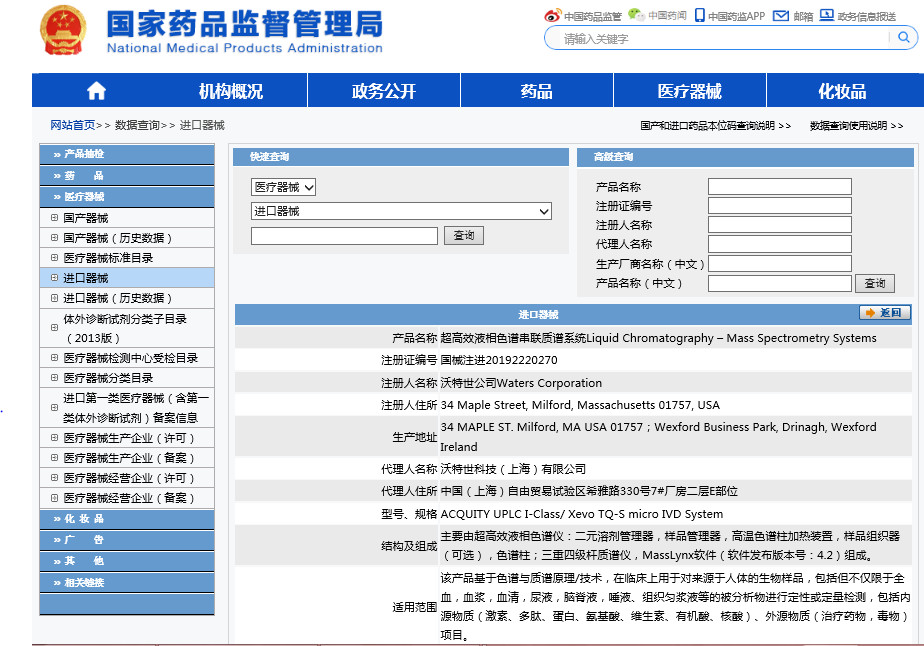Click the 注册证编号 input field
Viewport: 924px width, 646px height.
pyautogui.click(x=779, y=206)
